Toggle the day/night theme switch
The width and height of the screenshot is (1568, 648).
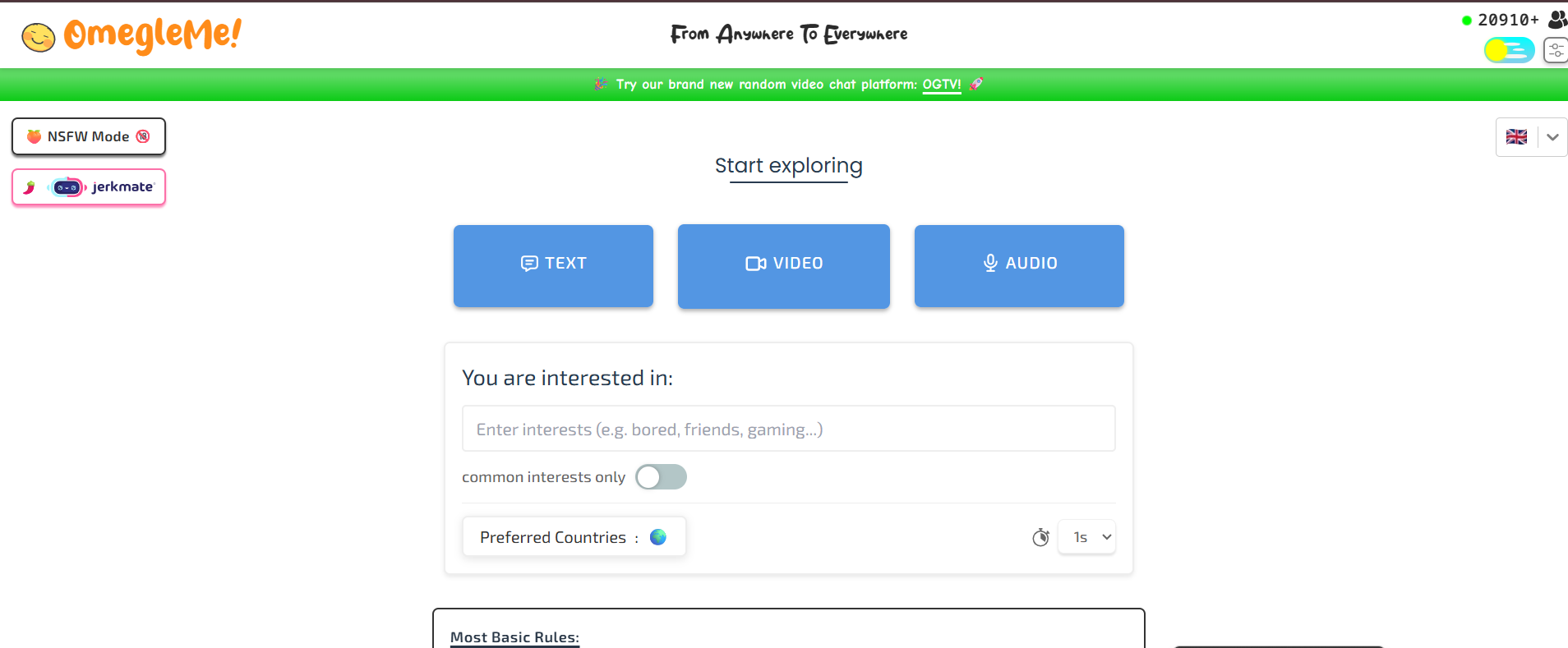click(1509, 51)
